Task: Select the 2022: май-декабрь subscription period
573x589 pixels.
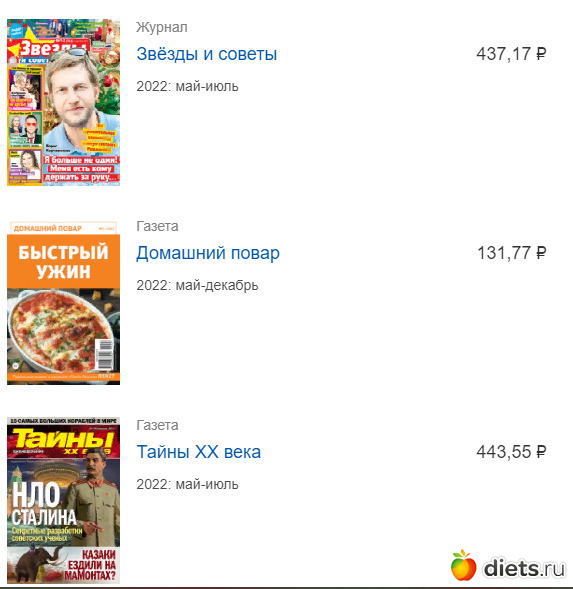Action: click(x=197, y=285)
